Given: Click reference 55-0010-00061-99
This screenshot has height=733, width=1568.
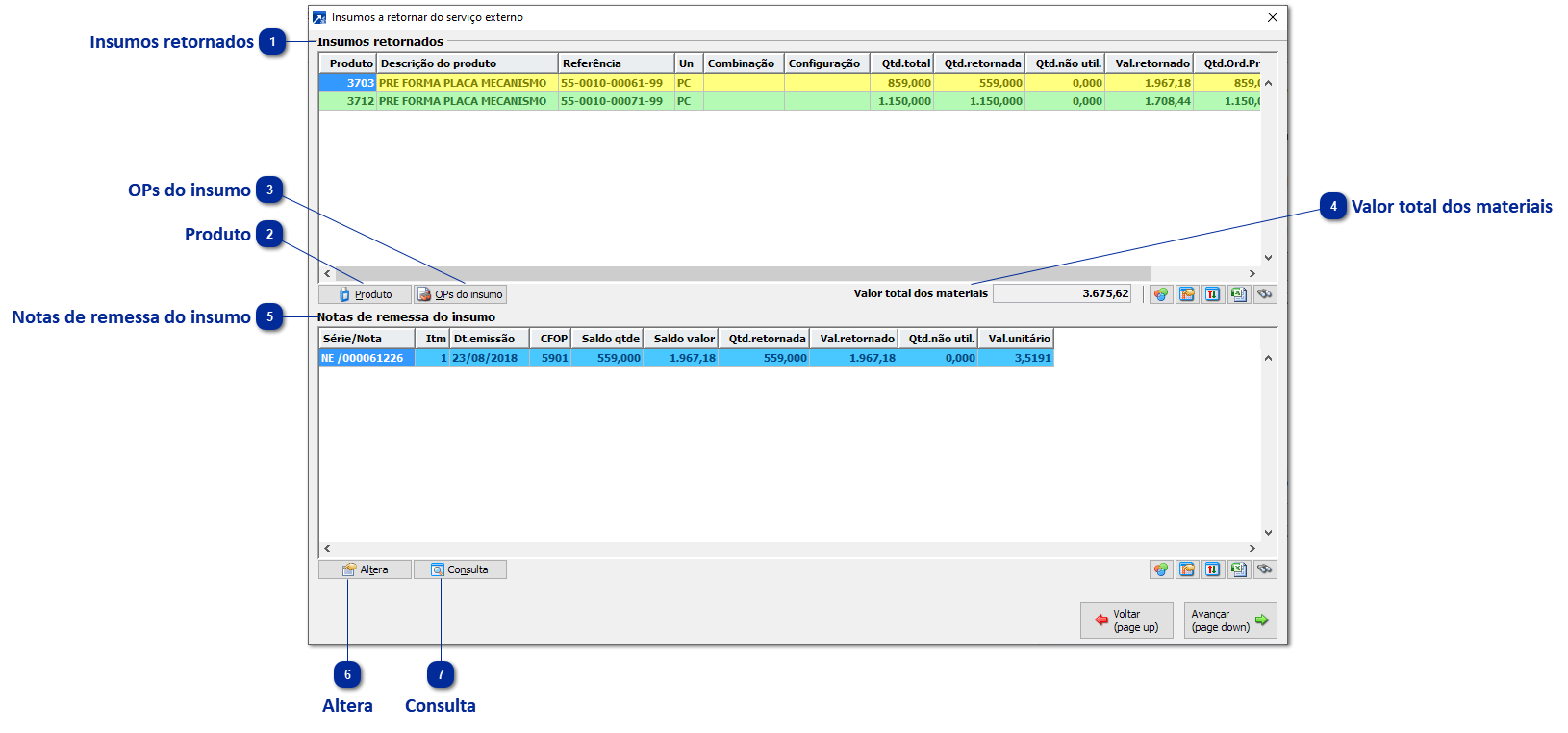Looking at the screenshot, I should tap(617, 83).
